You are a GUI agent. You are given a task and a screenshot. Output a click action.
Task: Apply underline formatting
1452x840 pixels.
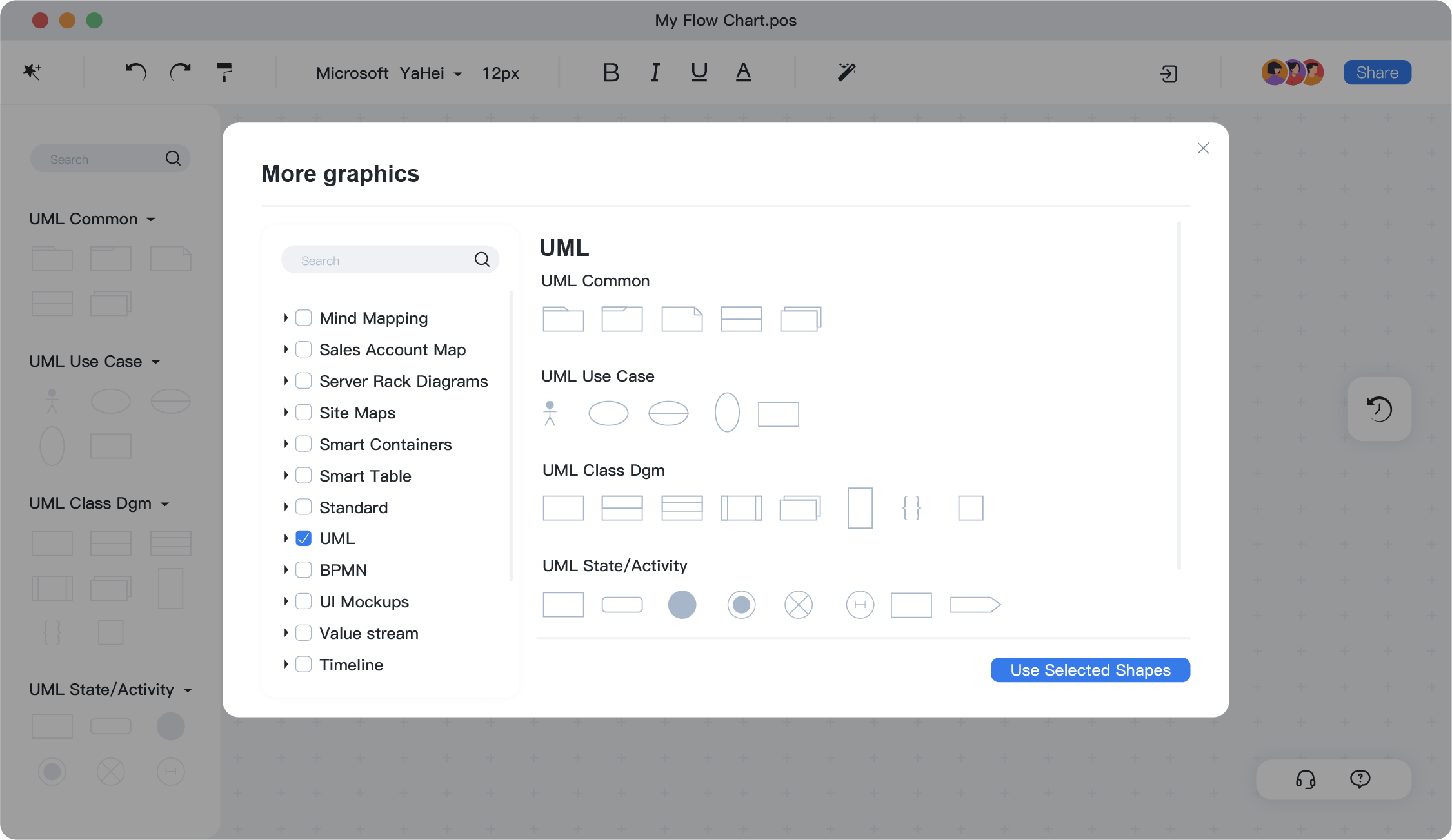pos(699,72)
